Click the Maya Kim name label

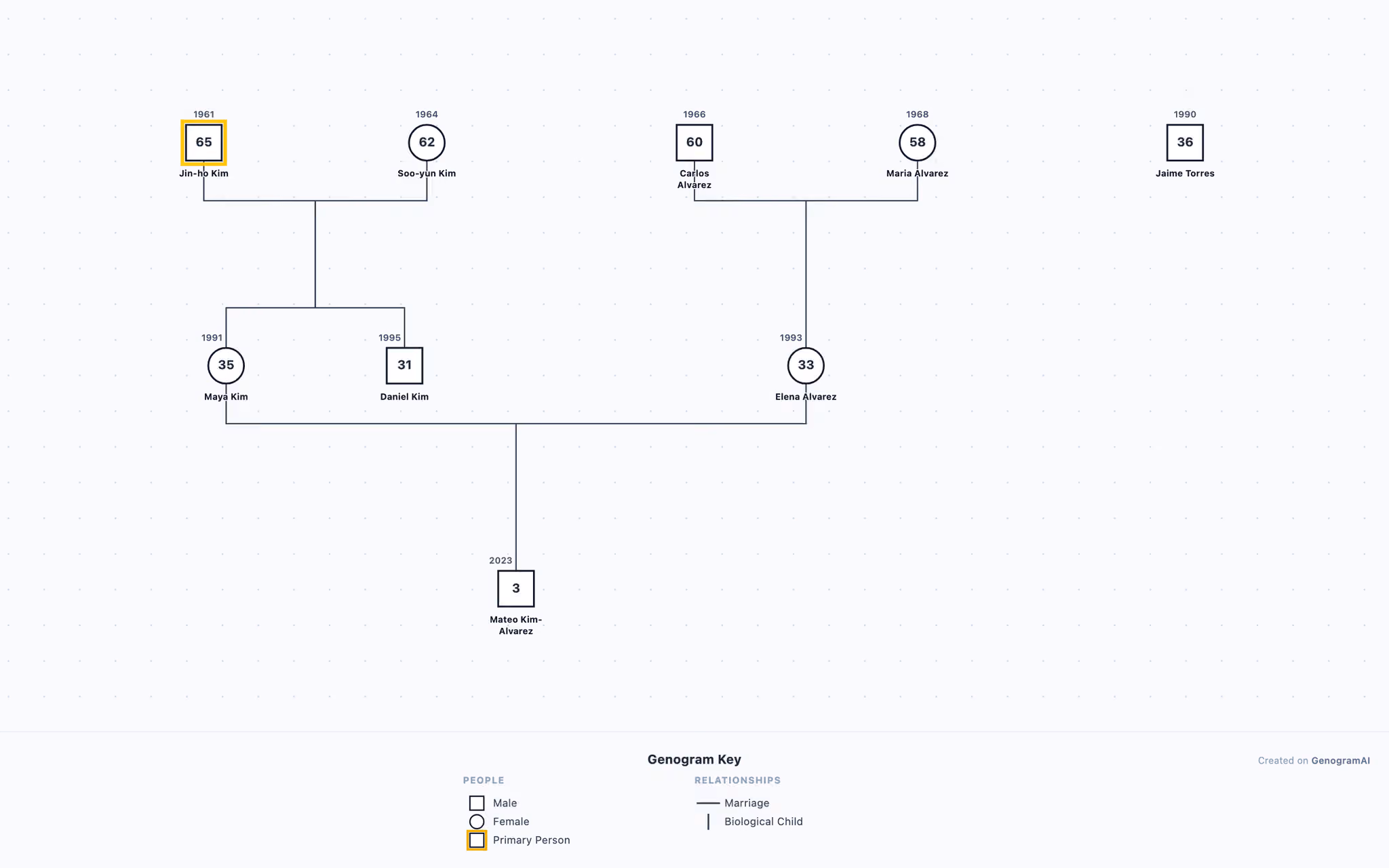[x=226, y=397]
